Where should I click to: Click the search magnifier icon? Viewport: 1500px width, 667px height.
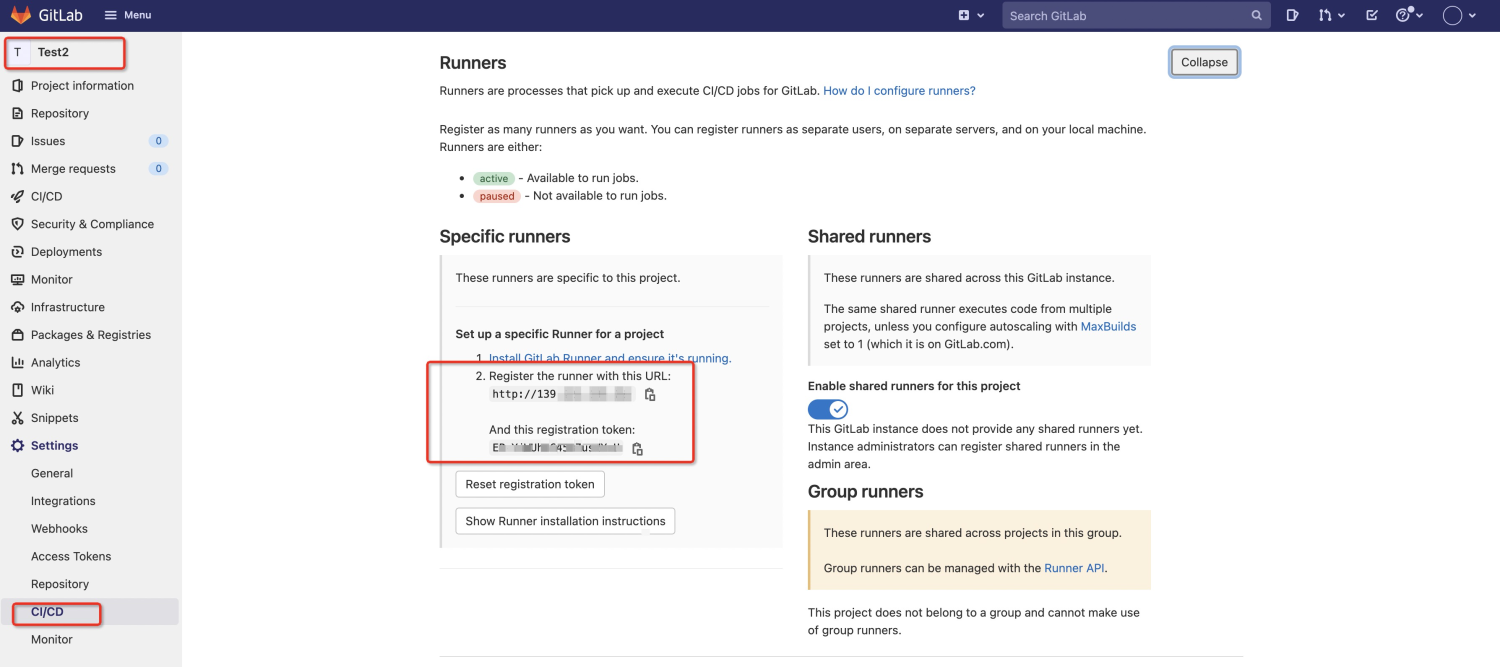[x=1257, y=16]
